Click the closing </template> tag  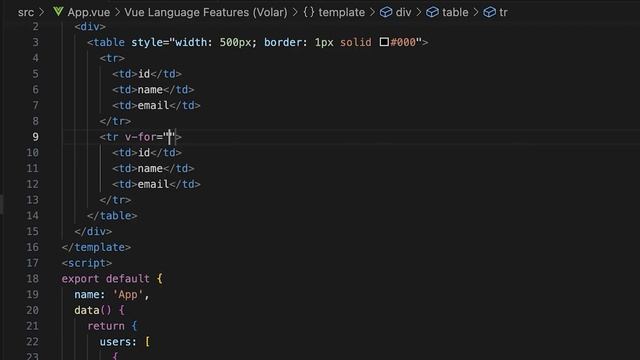(97, 247)
